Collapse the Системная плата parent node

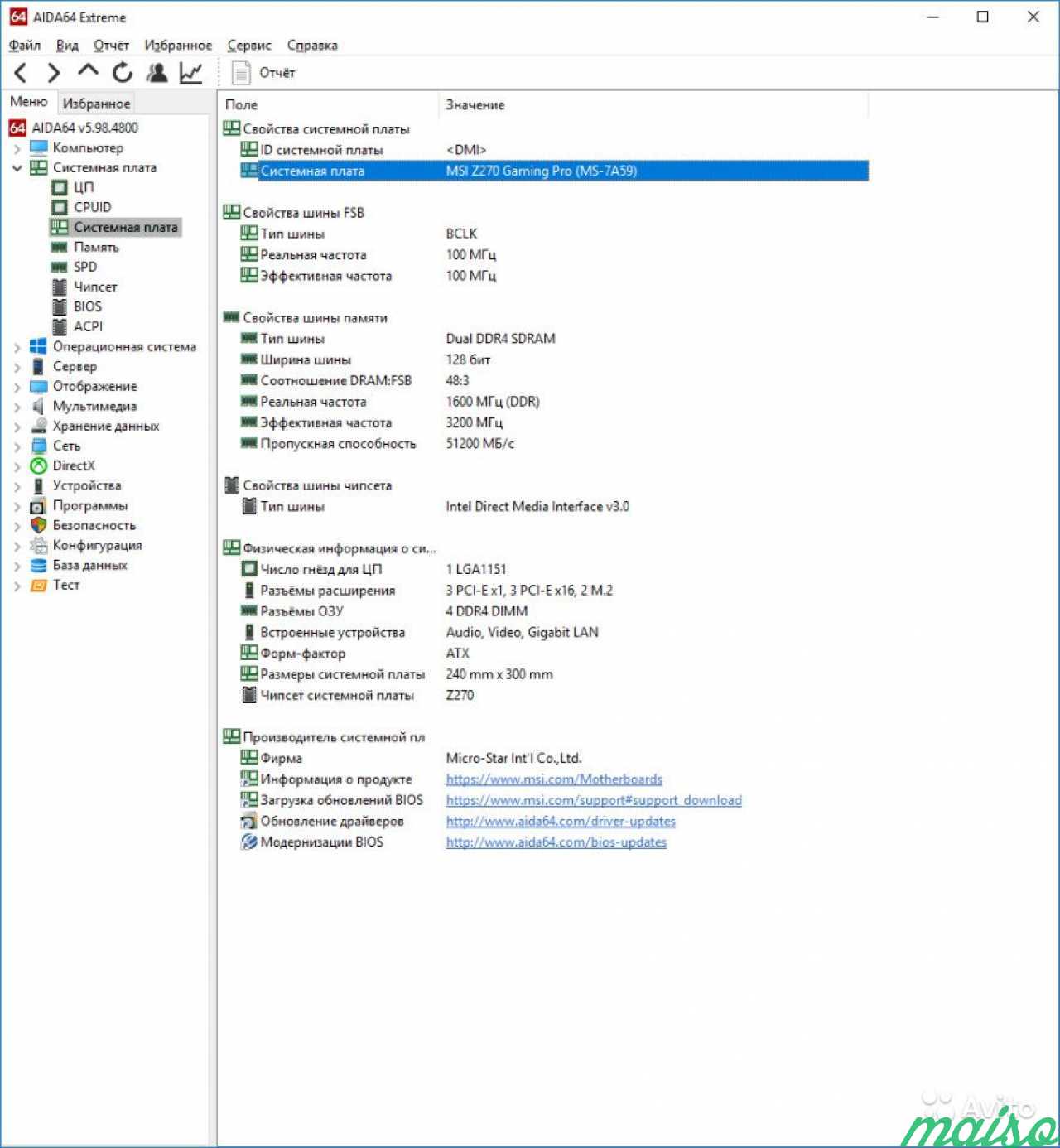click(17, 168)
